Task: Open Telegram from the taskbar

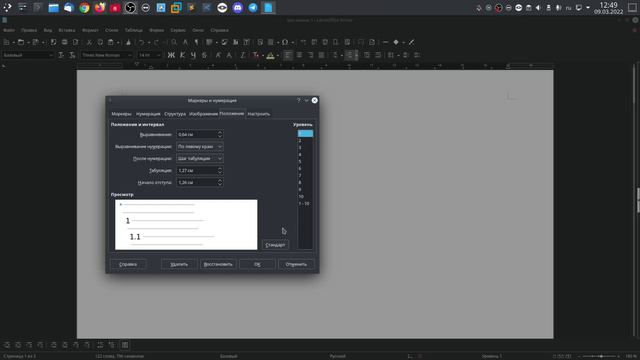Action: pos(253,8)
